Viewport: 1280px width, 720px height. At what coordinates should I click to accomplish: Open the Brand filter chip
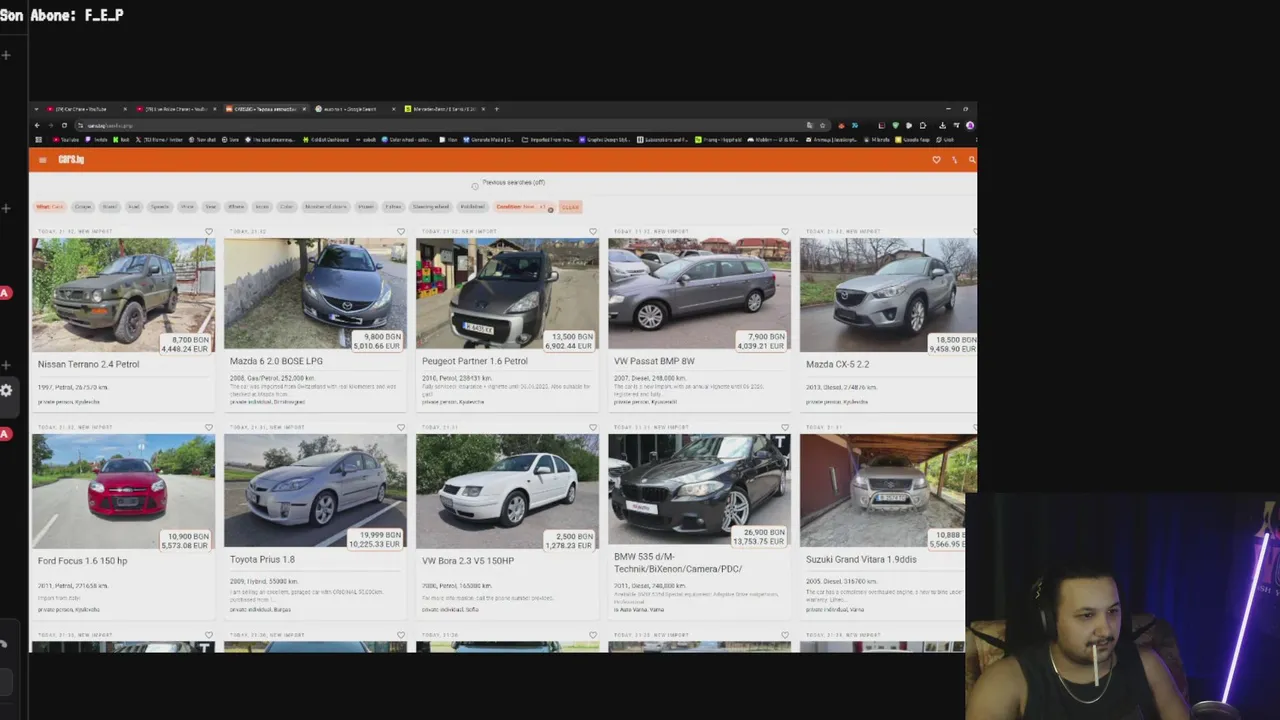[109, 207]
